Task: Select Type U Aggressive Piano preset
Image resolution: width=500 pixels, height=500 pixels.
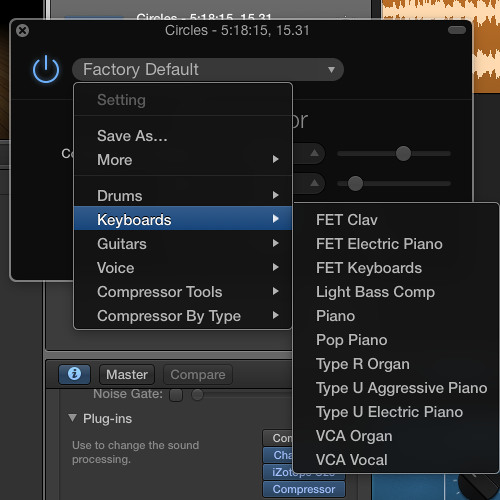Action: click(396, 388)
